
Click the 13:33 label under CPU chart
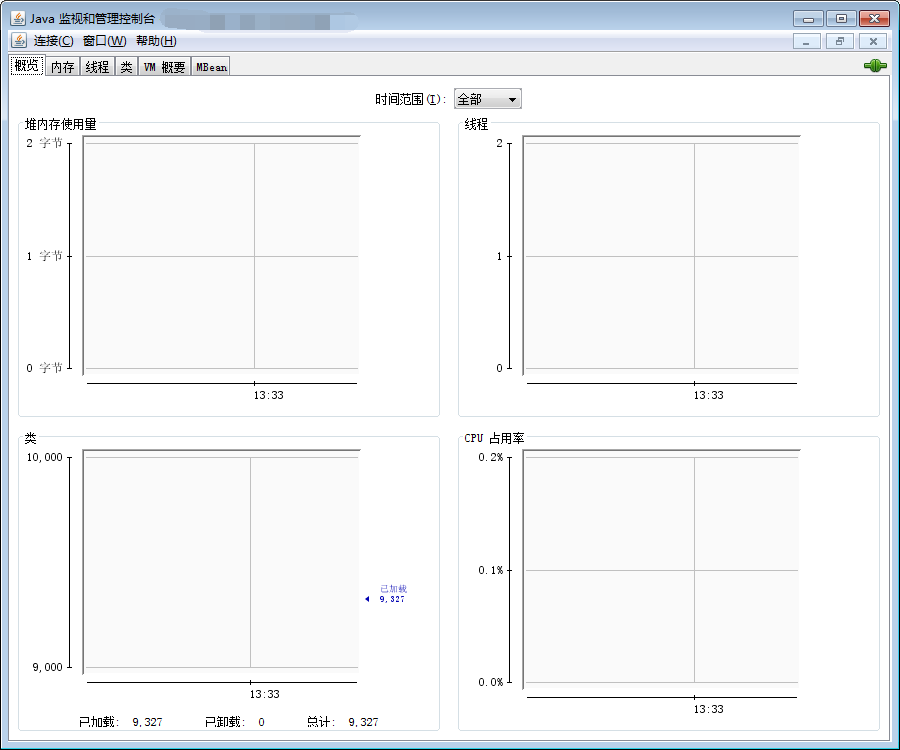708,709
